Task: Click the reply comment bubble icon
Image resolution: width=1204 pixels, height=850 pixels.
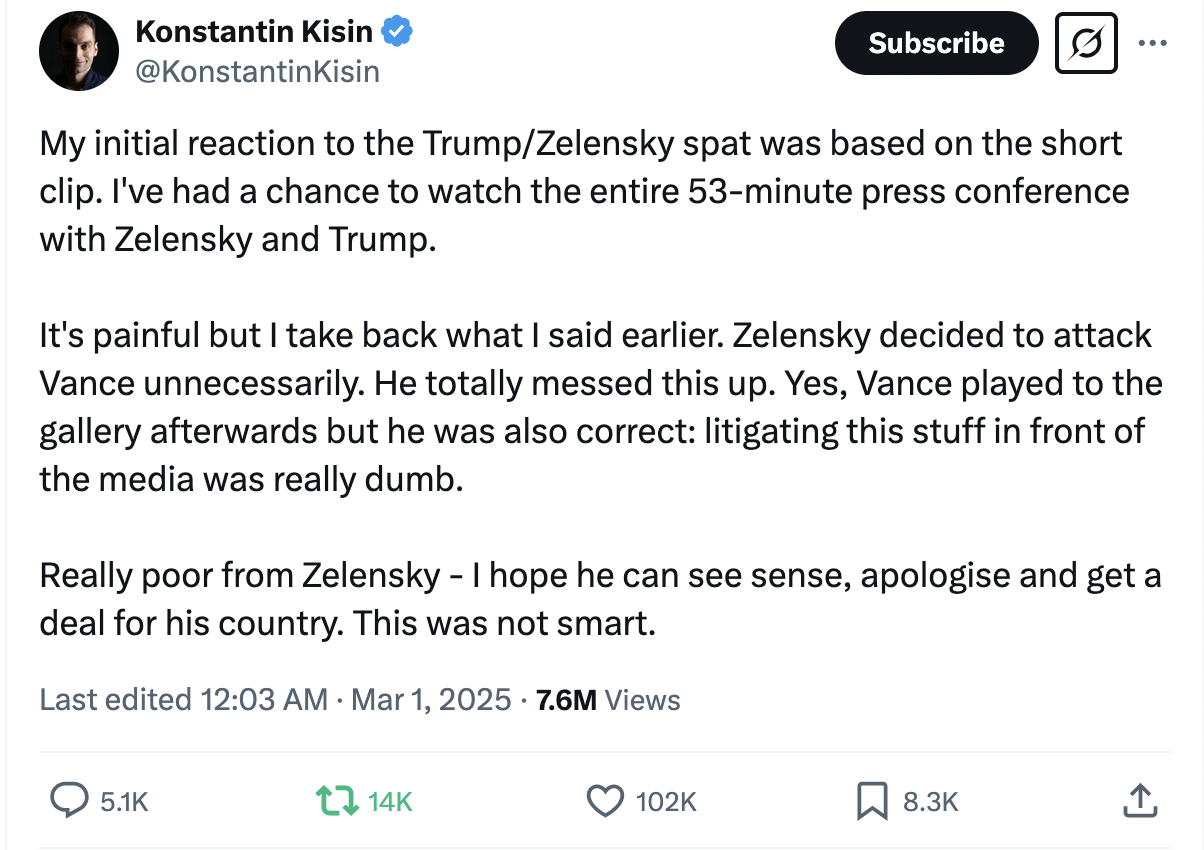Action: pyautogui.click(x=68, y=800)
